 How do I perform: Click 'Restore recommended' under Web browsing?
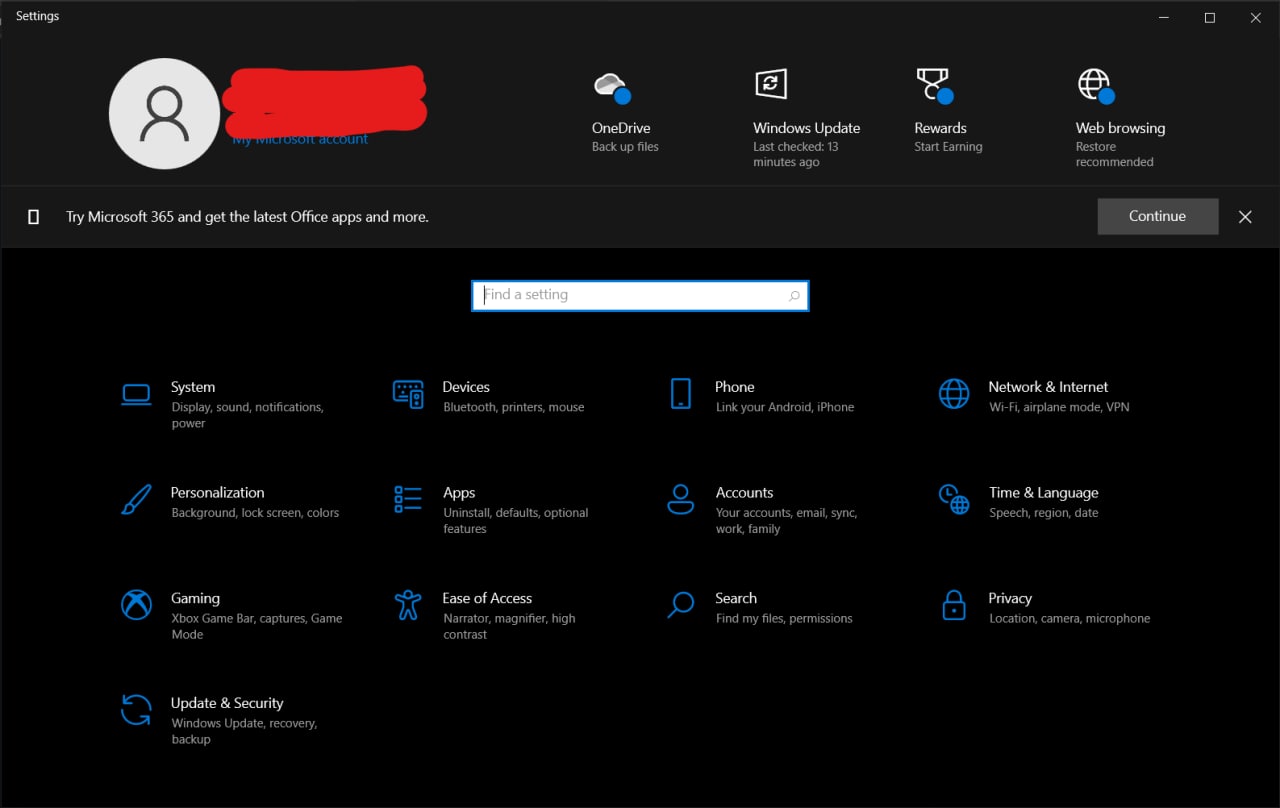coord(1114,154)
